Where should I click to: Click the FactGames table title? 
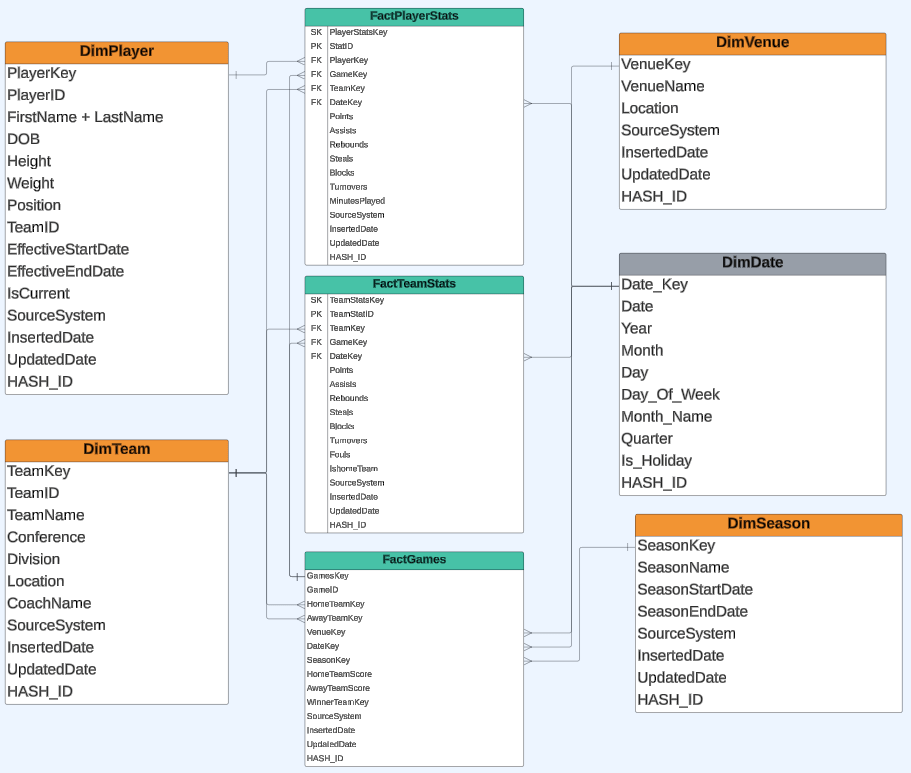point(414,560)
